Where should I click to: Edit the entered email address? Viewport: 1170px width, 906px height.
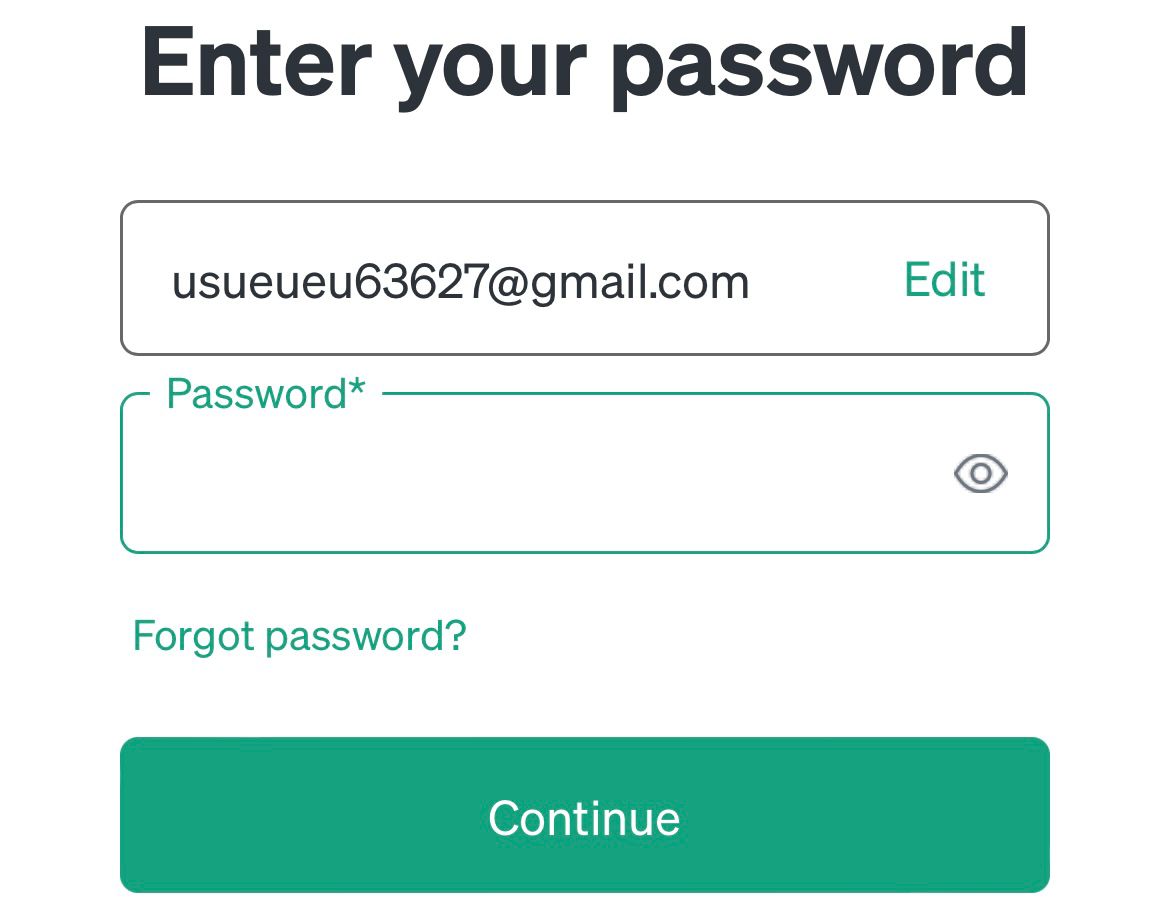[944, 280]
